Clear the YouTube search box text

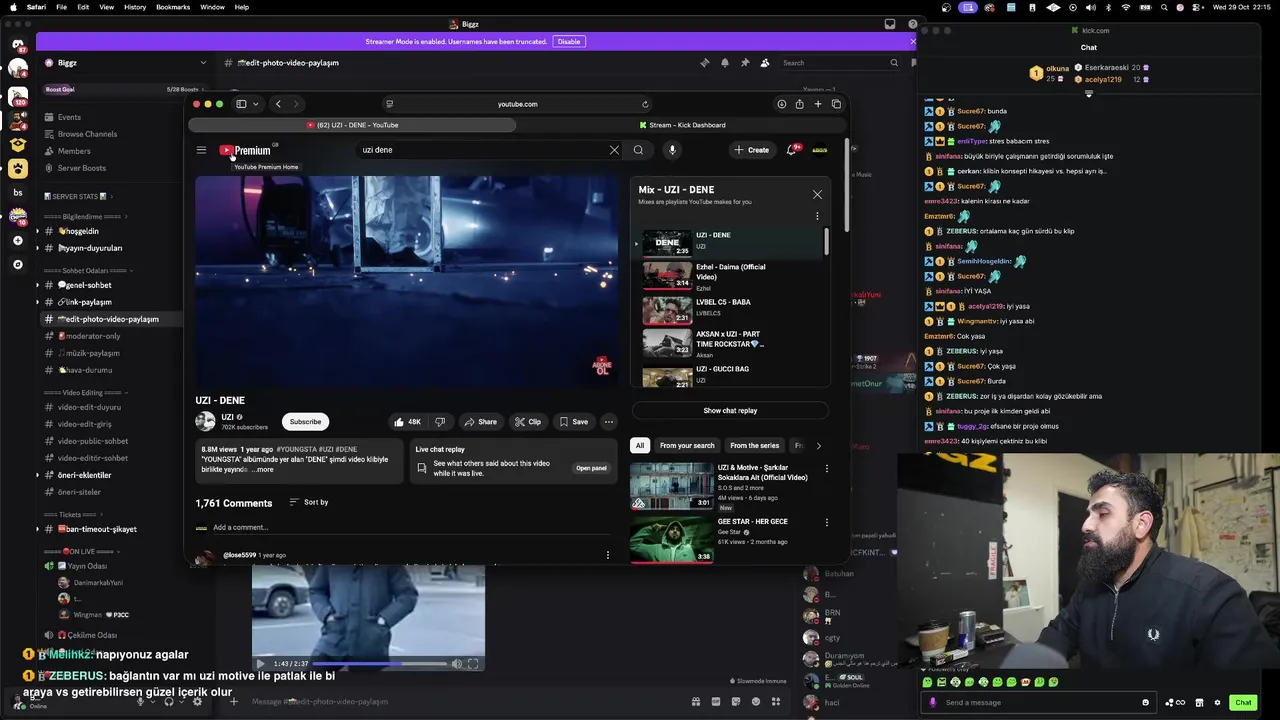point(614,150)
